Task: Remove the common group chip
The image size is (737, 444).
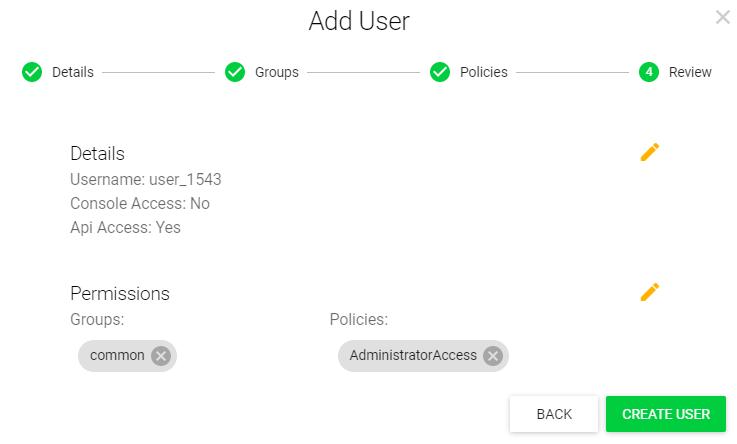Action: (x=161, y=356)
